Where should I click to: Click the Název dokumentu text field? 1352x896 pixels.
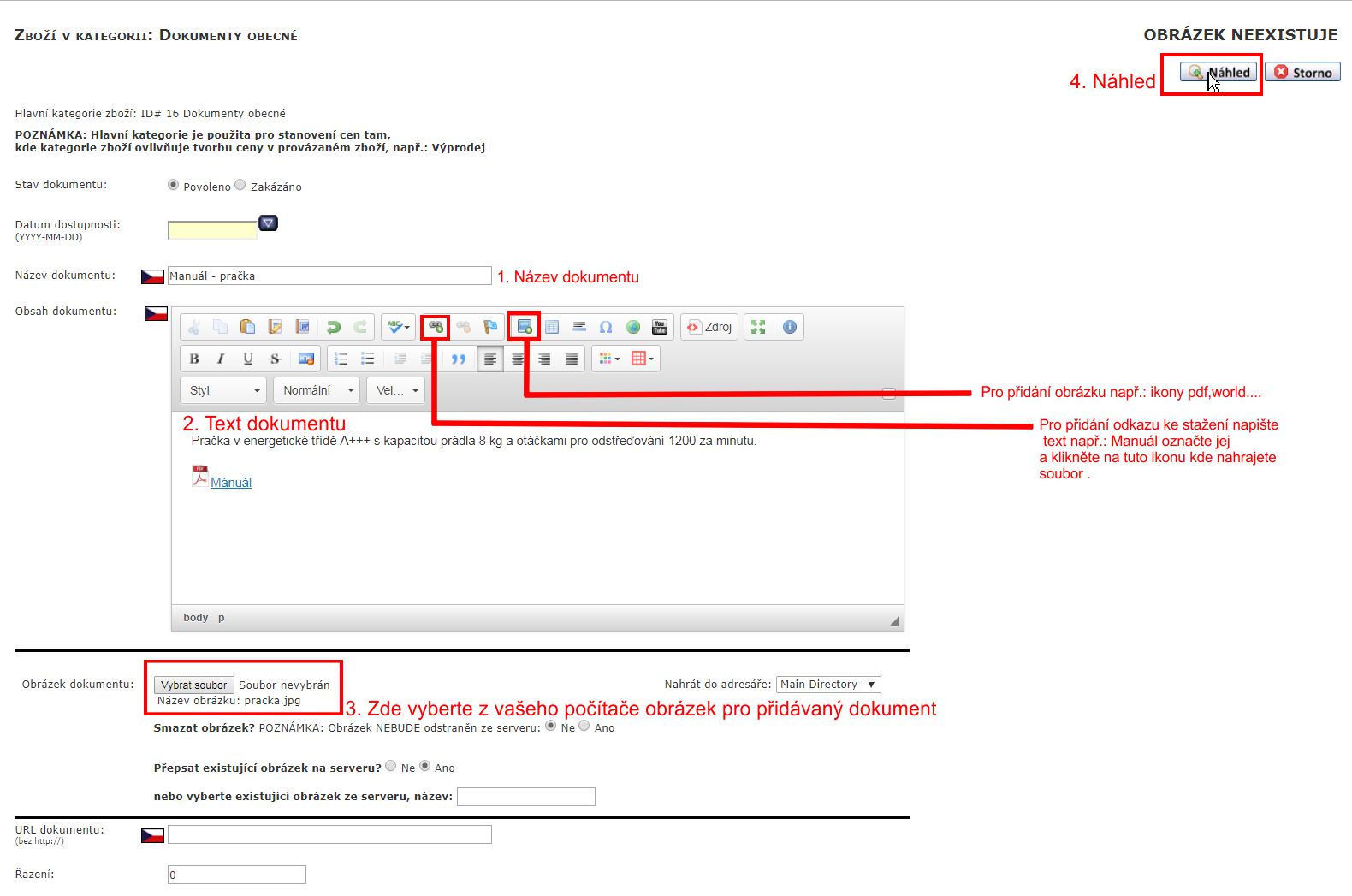click(329, 276)
